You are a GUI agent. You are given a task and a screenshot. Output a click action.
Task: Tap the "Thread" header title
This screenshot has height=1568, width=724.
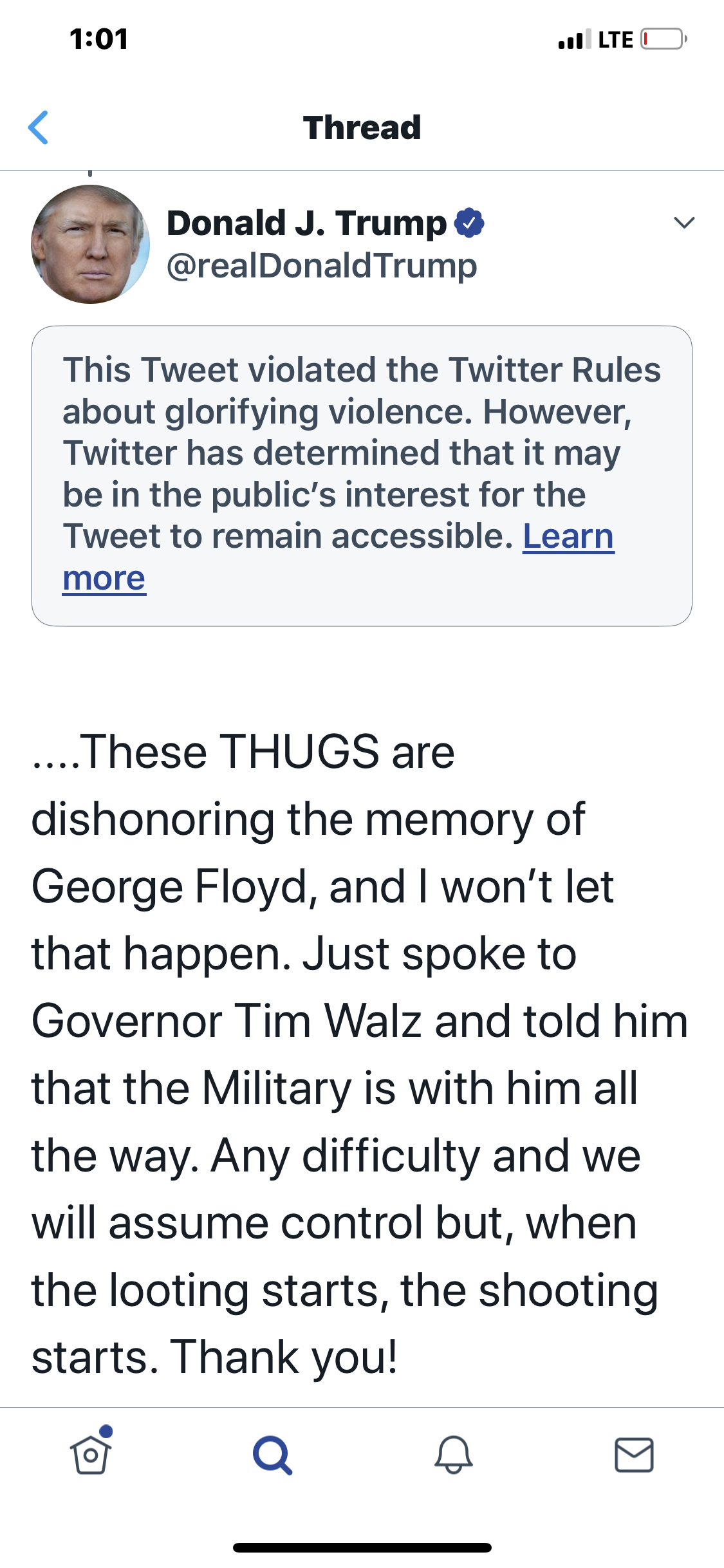coord(362,127)
